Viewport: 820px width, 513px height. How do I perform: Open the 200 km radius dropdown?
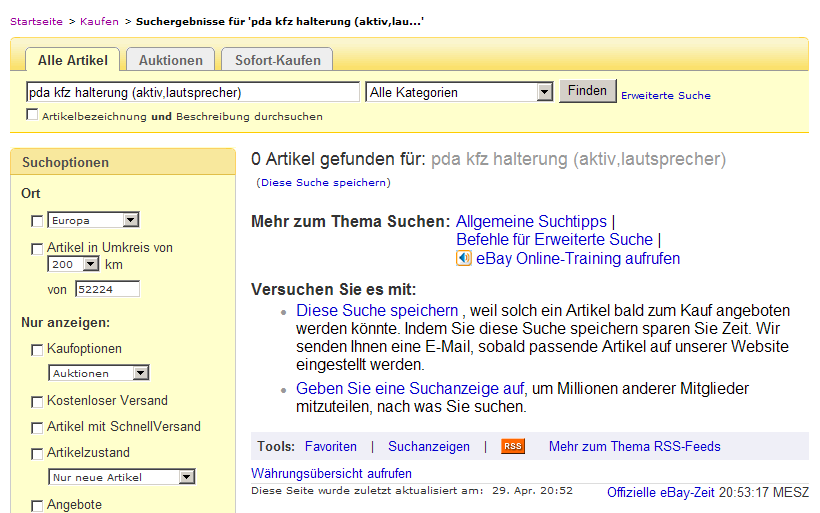tap(73, 264)
